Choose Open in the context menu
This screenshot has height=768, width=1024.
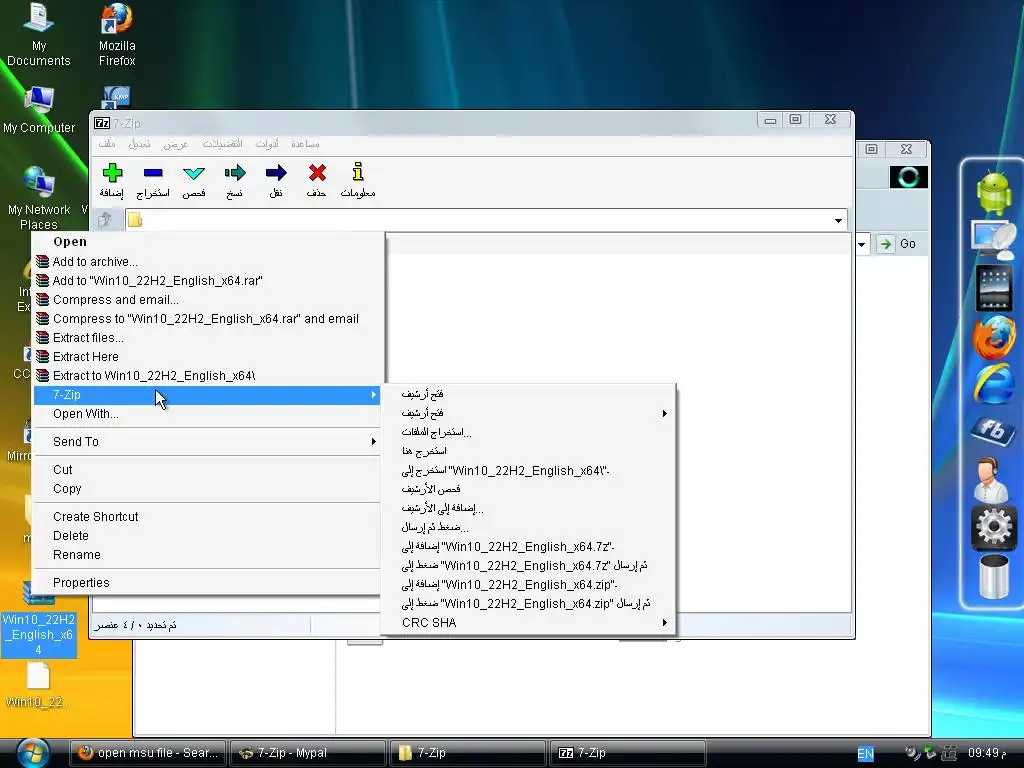click(206, 242)
